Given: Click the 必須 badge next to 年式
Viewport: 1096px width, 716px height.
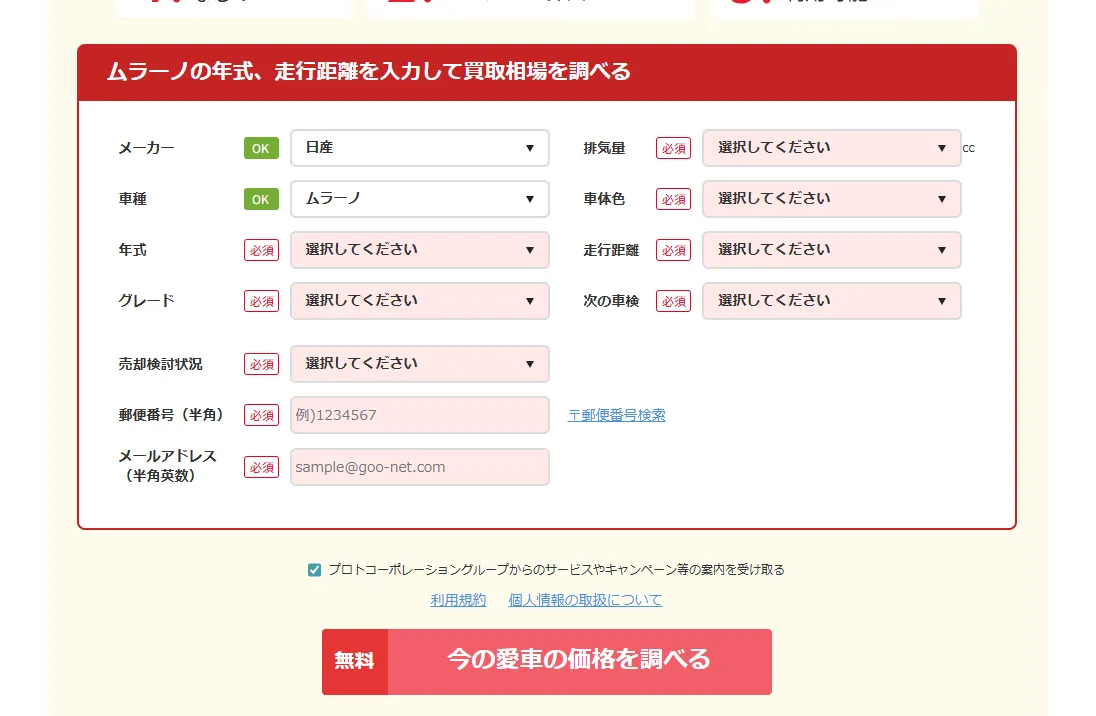Looking at the screenshot, I should click(261, 250).
